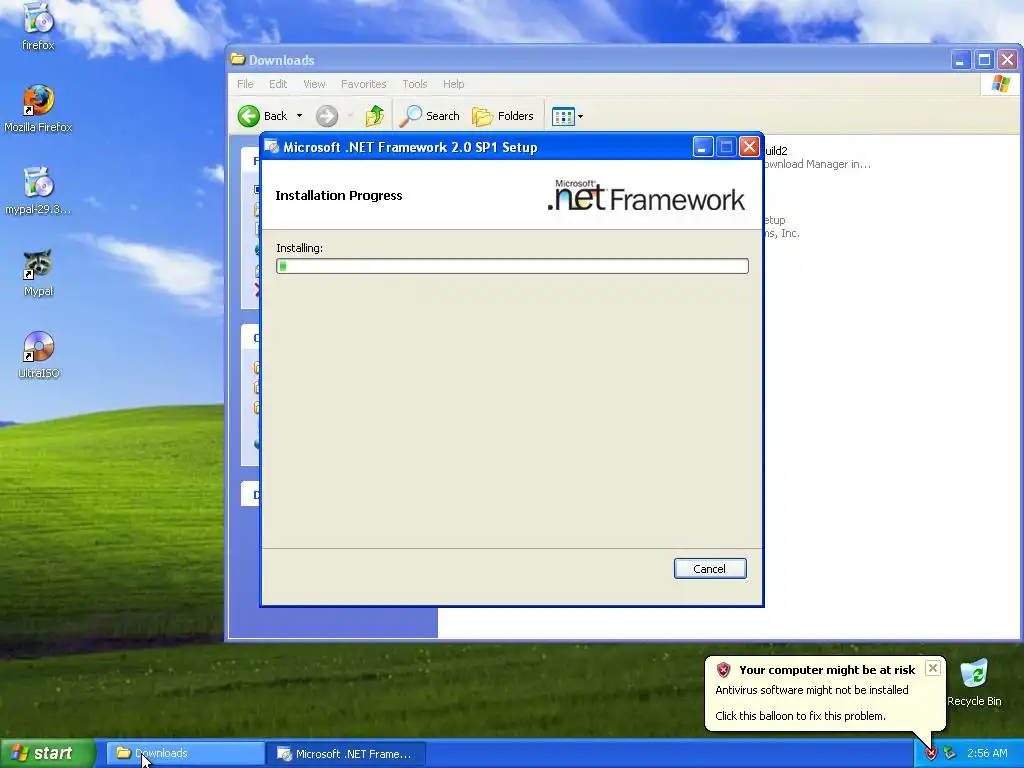Open the Edit menu in Downloads
The height and width of the screenshot is (768, 1024).
coord(278,84)
